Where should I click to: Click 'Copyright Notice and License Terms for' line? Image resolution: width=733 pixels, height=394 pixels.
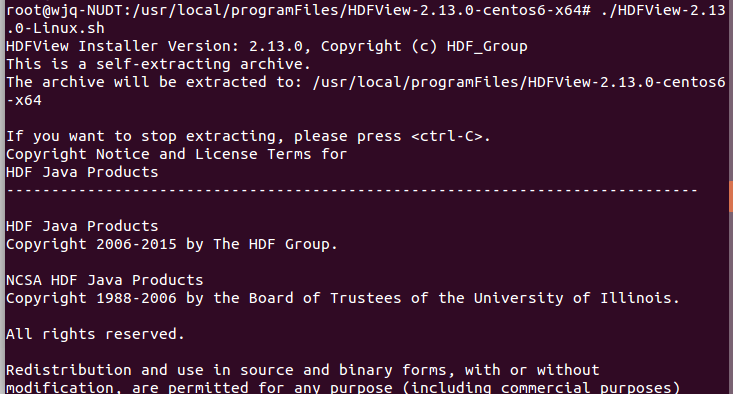pos(177,154)
